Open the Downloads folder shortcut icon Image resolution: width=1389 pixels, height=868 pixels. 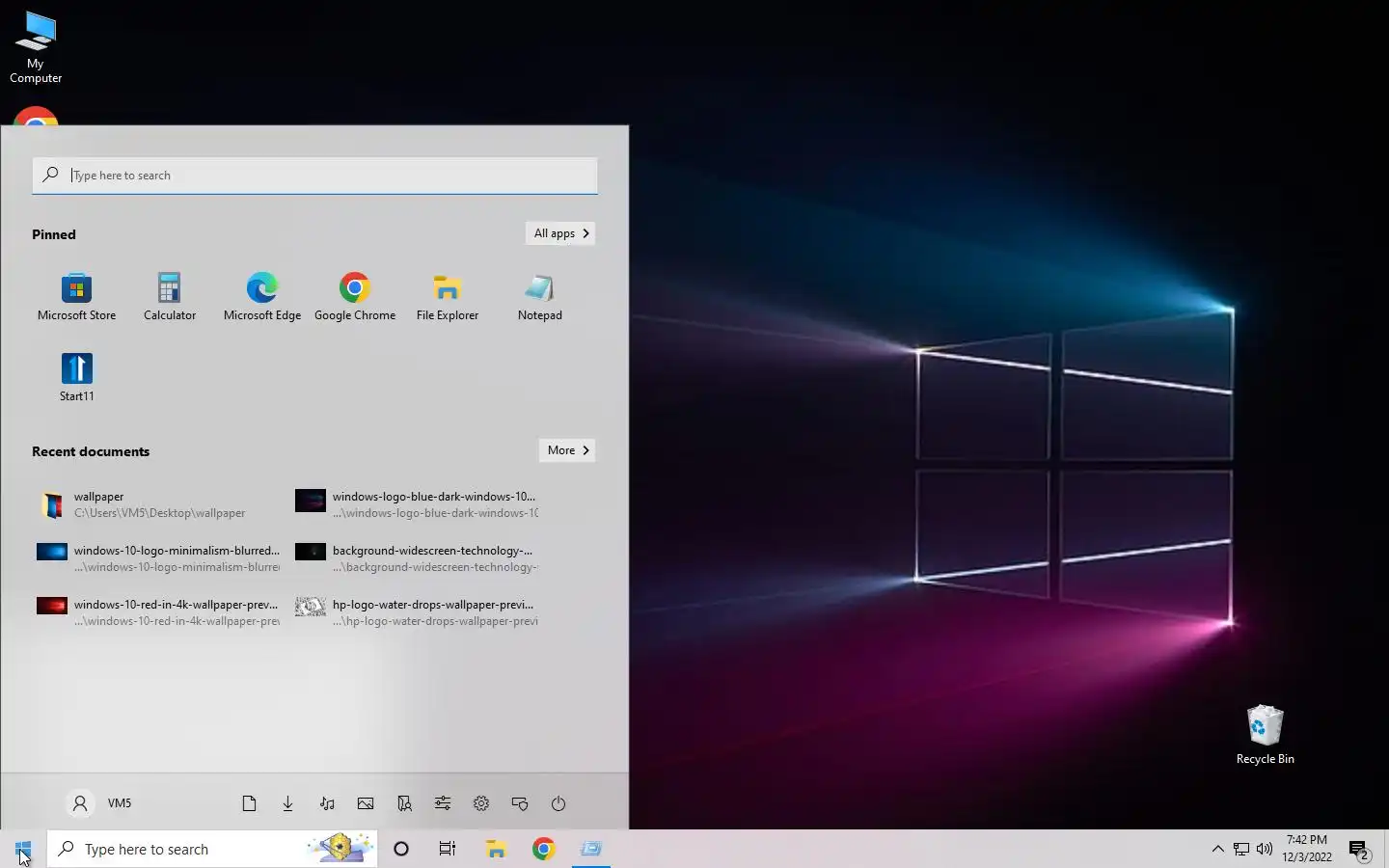click(287, 803)
